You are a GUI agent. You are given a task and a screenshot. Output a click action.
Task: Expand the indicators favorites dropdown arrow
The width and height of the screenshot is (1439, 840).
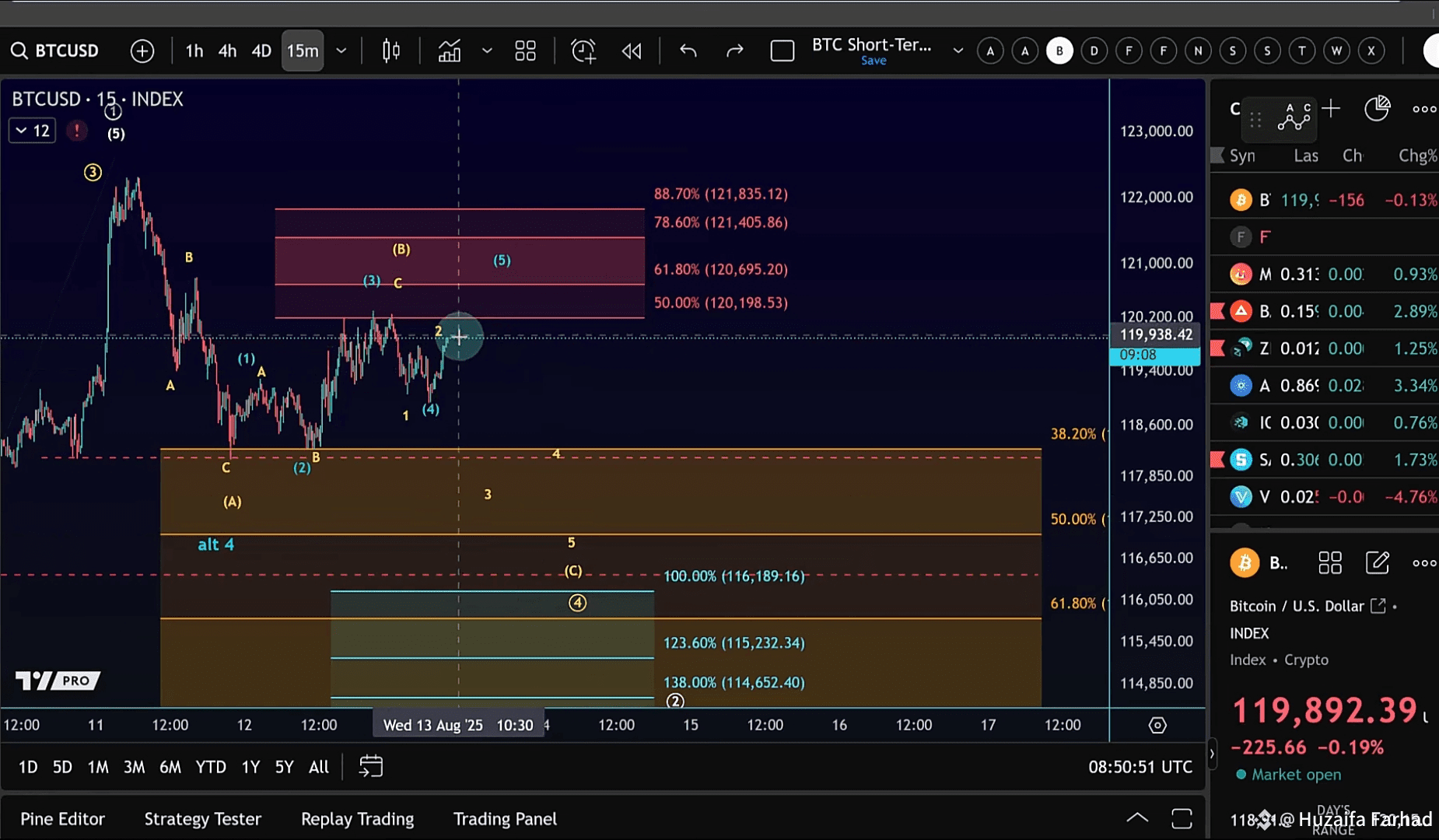(487, 51)
